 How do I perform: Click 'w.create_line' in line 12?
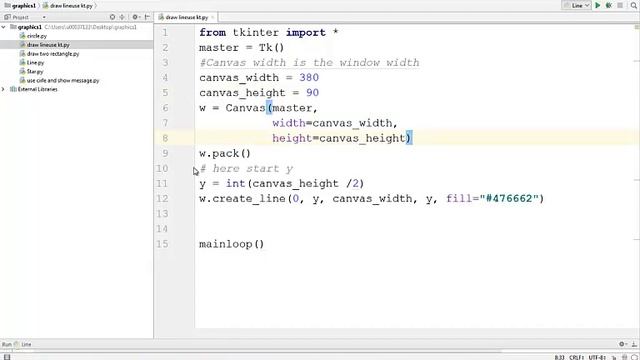(x=242, y=198)
